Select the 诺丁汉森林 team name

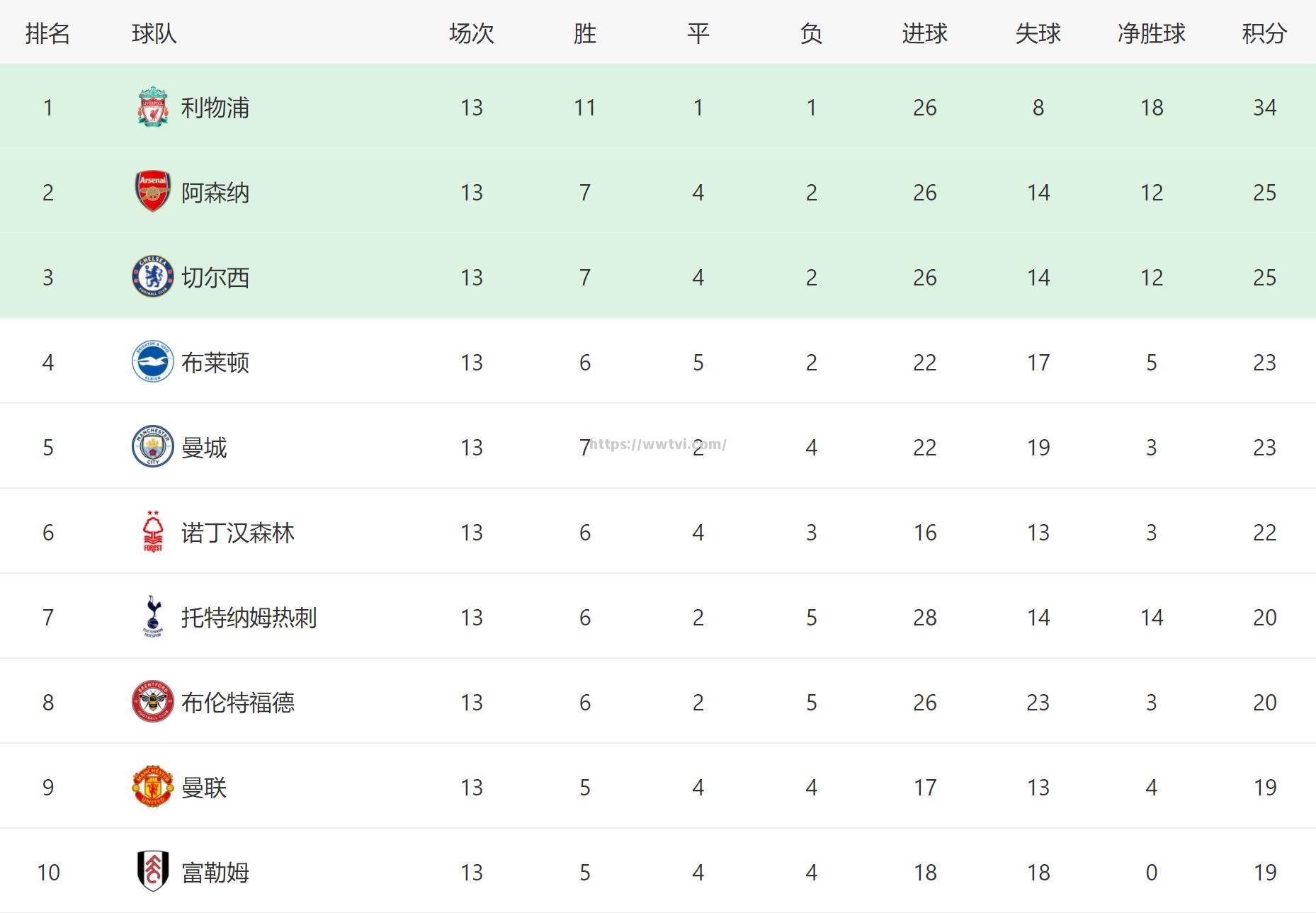pos(237,533)
